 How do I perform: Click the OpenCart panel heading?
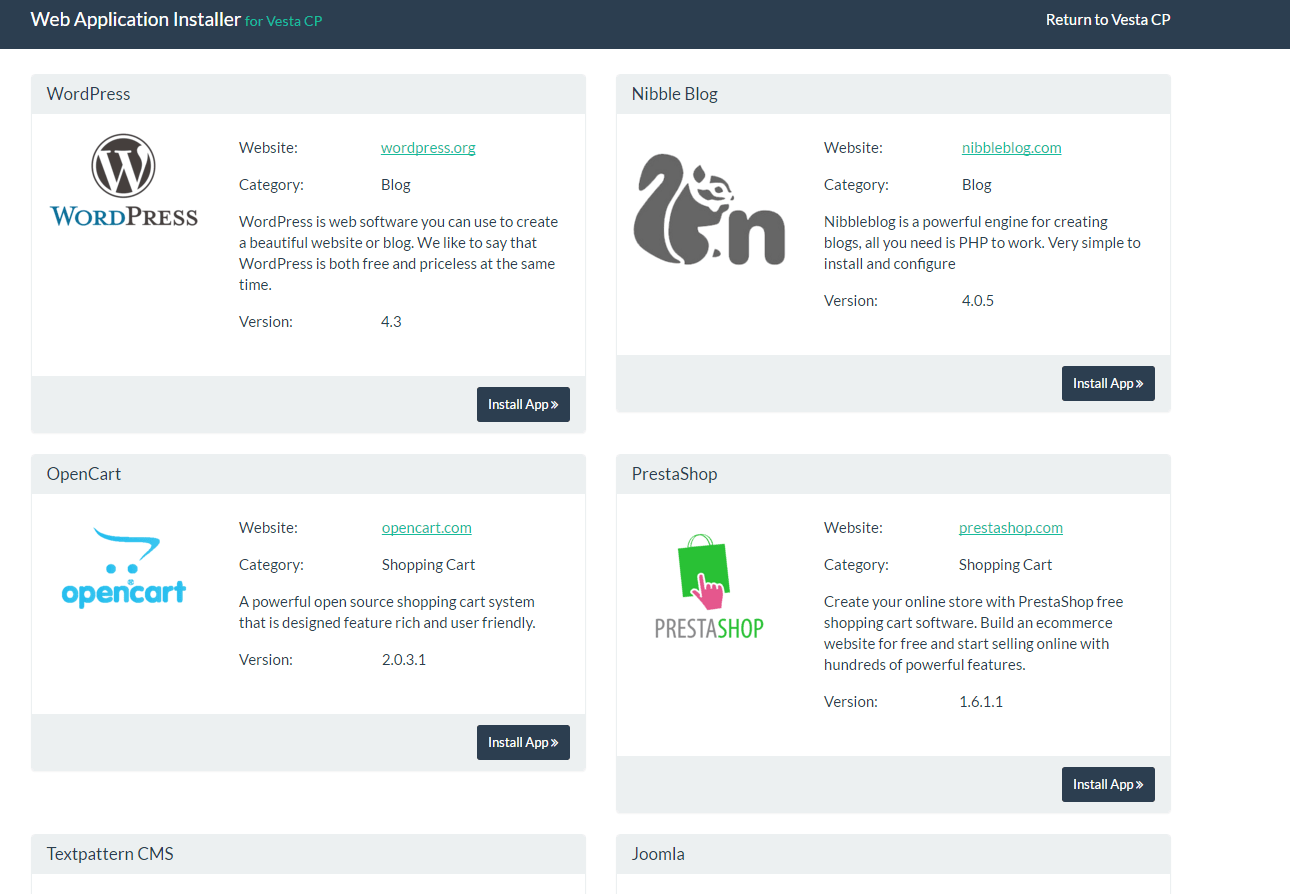pos(84,474)
